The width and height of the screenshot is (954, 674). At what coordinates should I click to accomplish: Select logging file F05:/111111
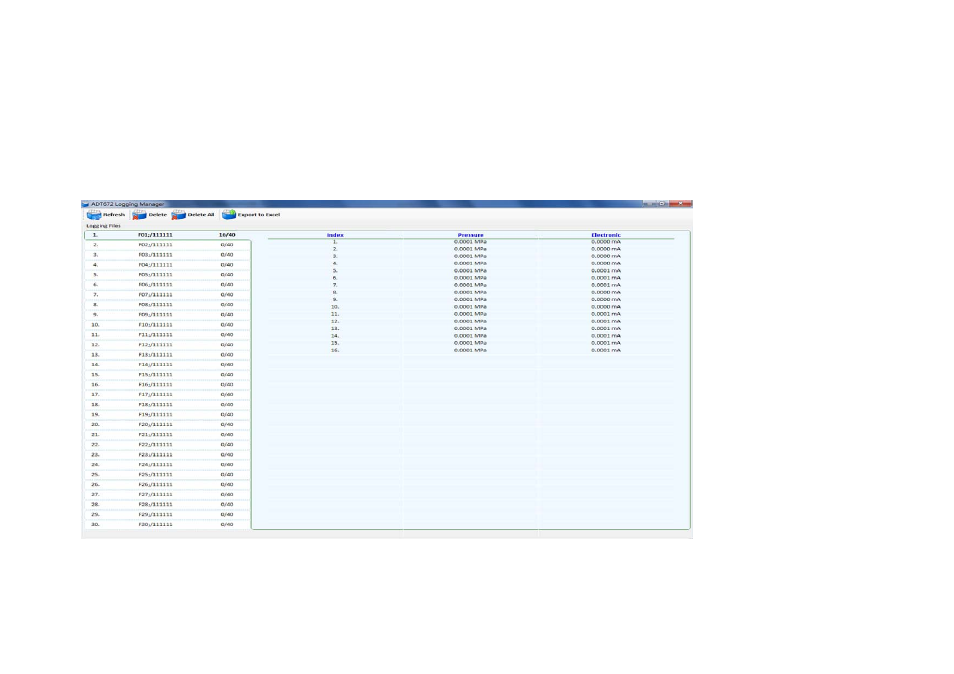click(x=167, y=274)
